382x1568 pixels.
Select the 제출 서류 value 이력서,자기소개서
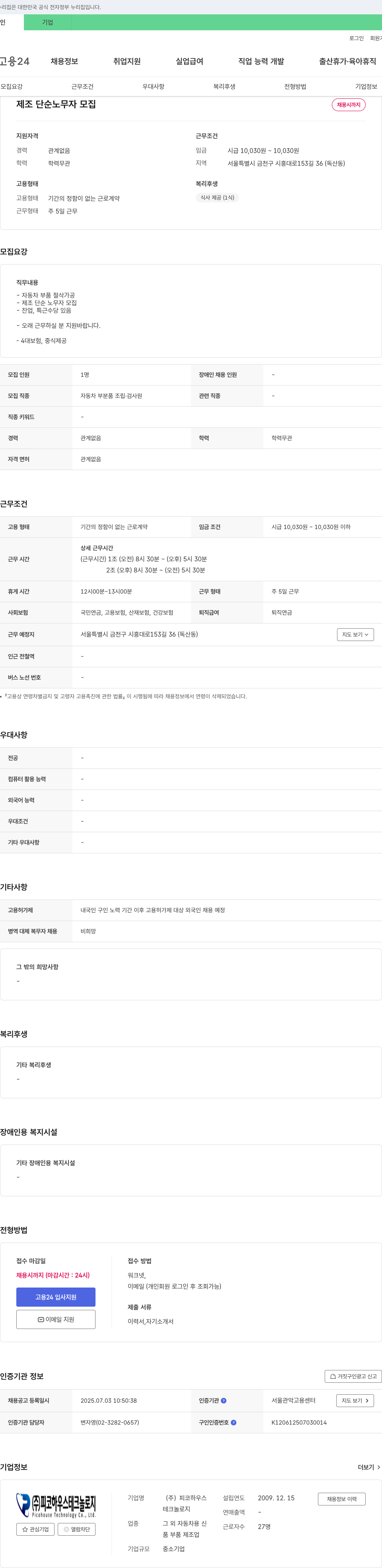pos(151,1321)
